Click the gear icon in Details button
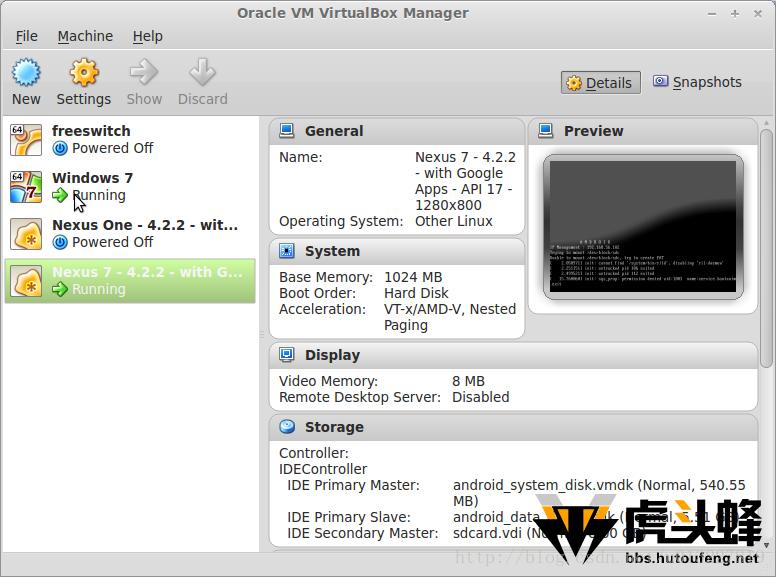The height and width of the screenshot is (577, 776). coord(574,83)
